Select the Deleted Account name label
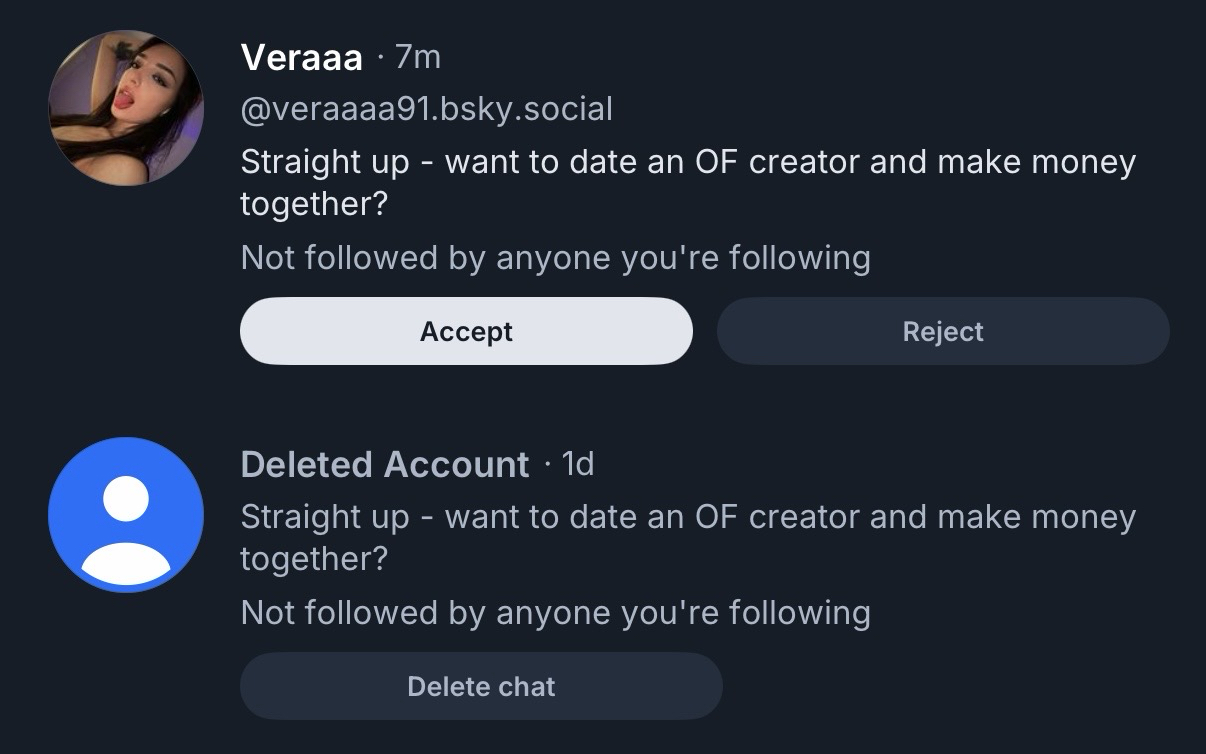1206x754 pixels. [385, 464]
